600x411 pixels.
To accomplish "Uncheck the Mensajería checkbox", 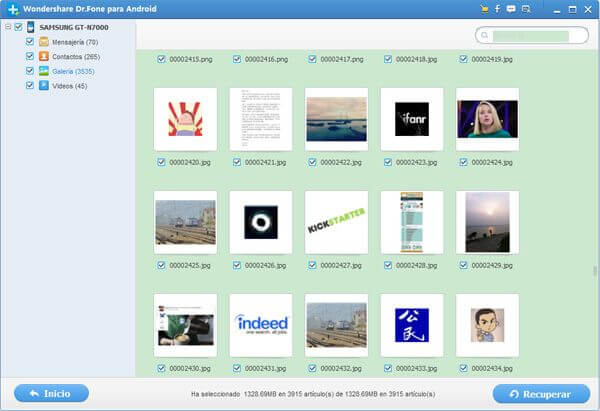I will tap(29, 42).
